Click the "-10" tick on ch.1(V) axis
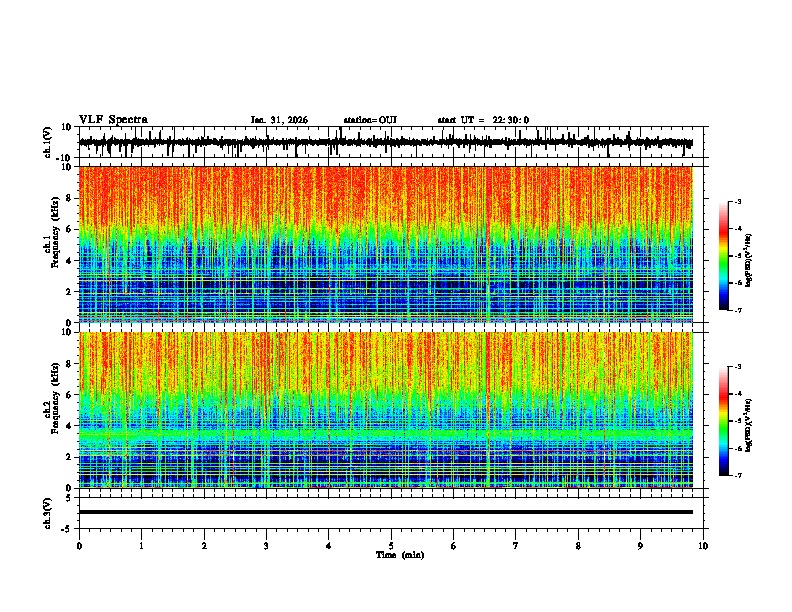The width and height of the screenshot is (792, 612). pyautogui.click(x=65, y=158)
